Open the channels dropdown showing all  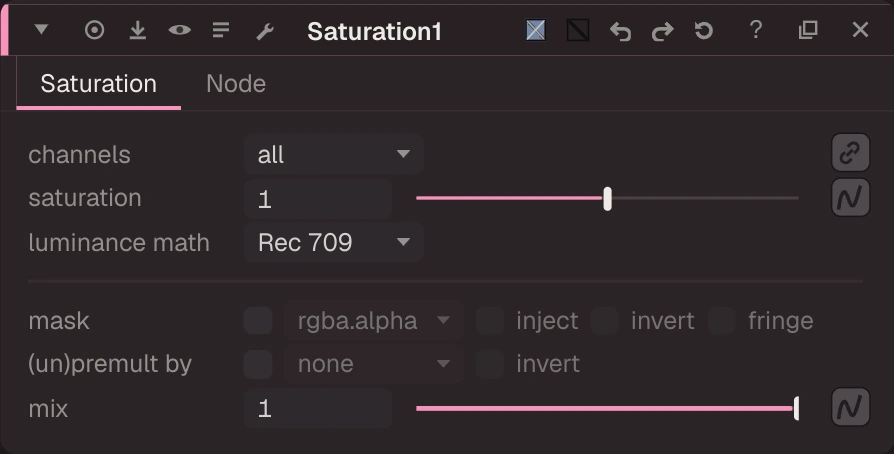coord(334,154)
